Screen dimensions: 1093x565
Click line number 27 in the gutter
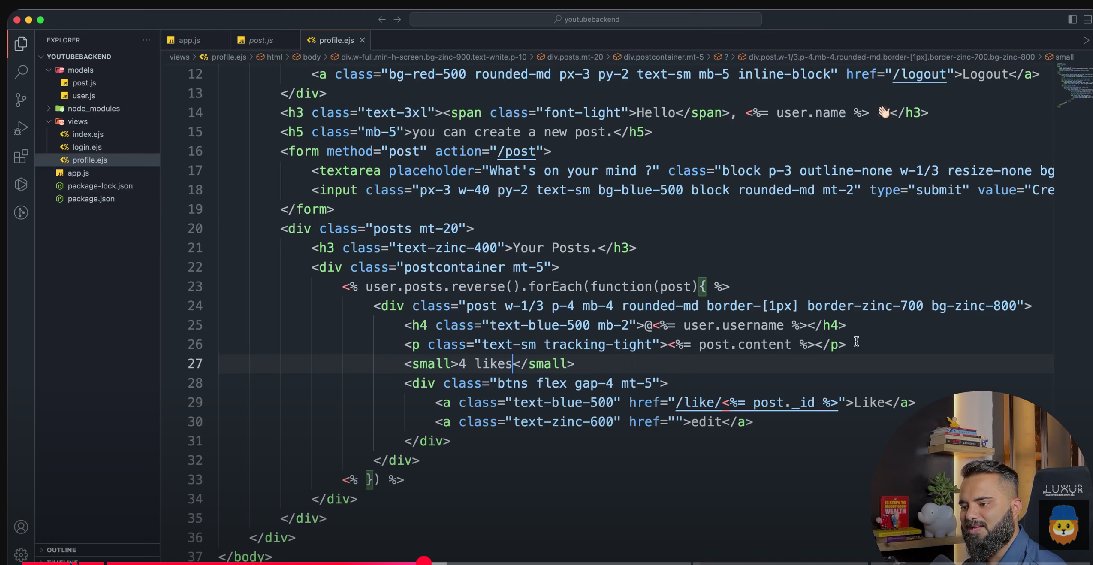(x=194, y=364)
